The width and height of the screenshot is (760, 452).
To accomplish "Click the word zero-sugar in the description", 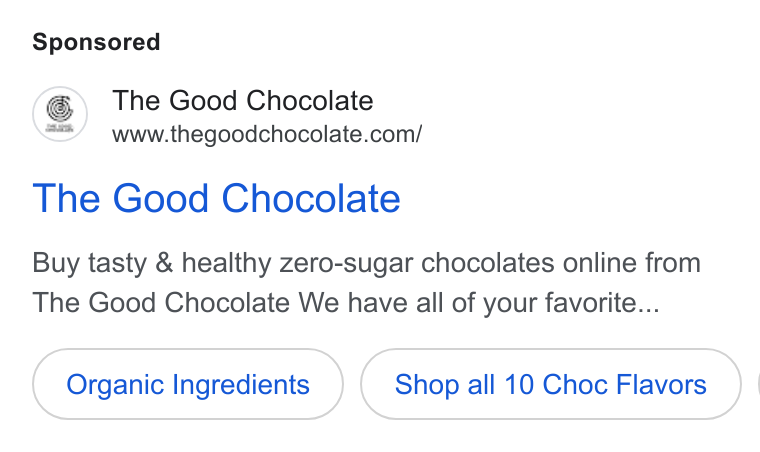I will click(x=347, y=264).
